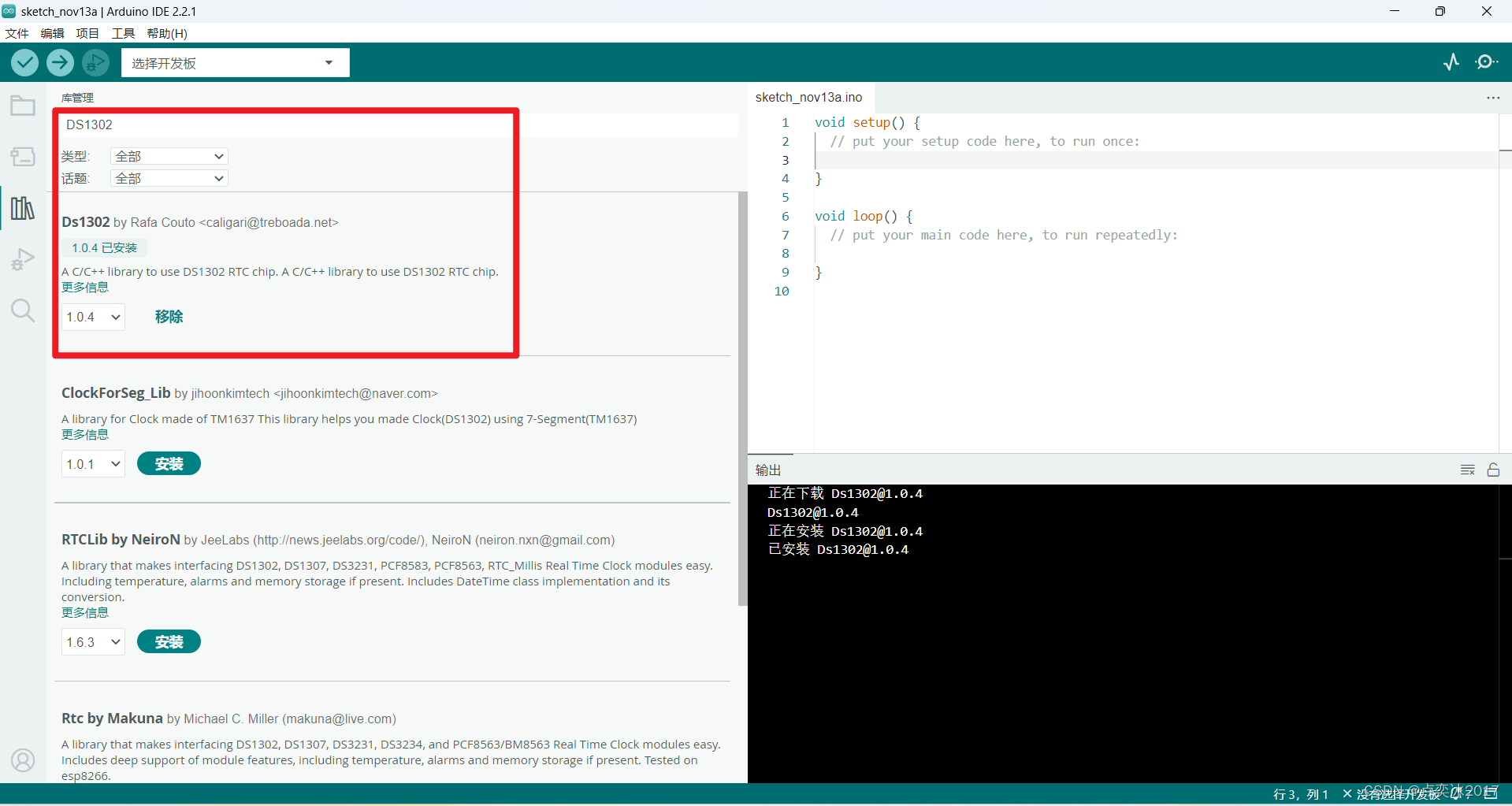Click the ClockForSeg_Lib library title
This screenshot has width=1512, height=806.
click(116, 393)
